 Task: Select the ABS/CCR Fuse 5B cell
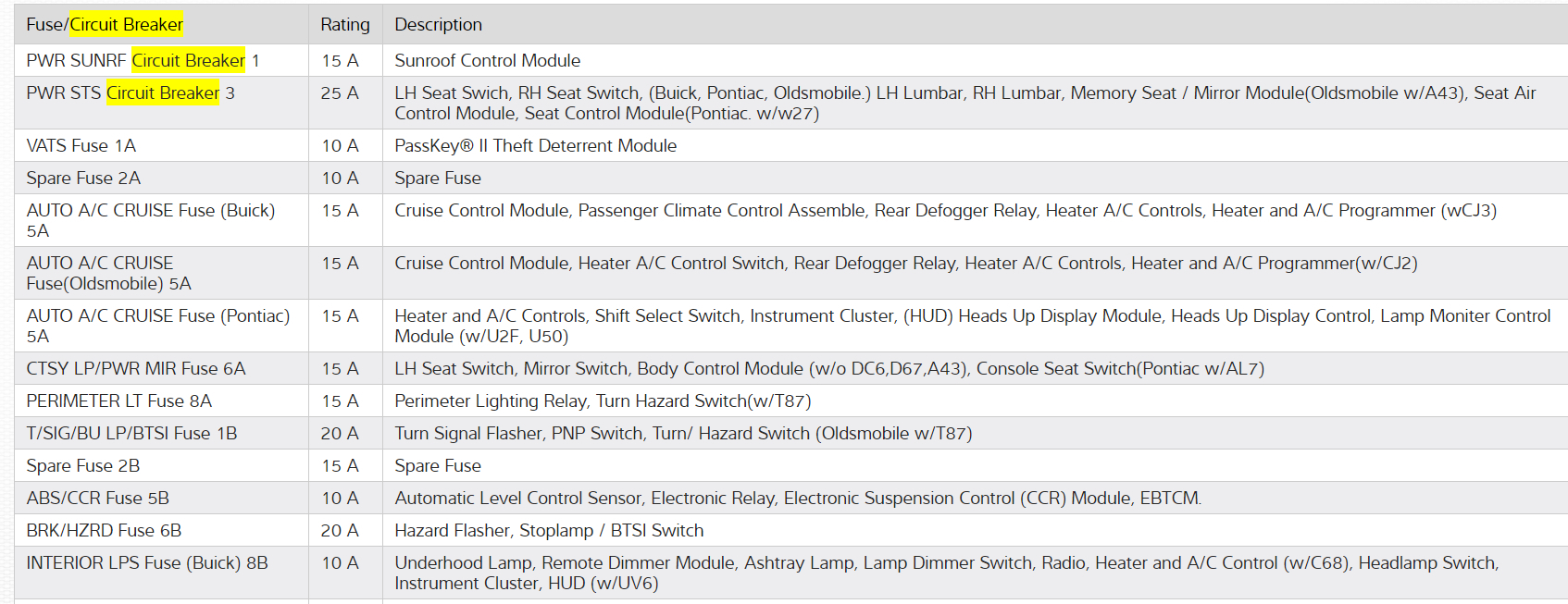pos(97,499)
